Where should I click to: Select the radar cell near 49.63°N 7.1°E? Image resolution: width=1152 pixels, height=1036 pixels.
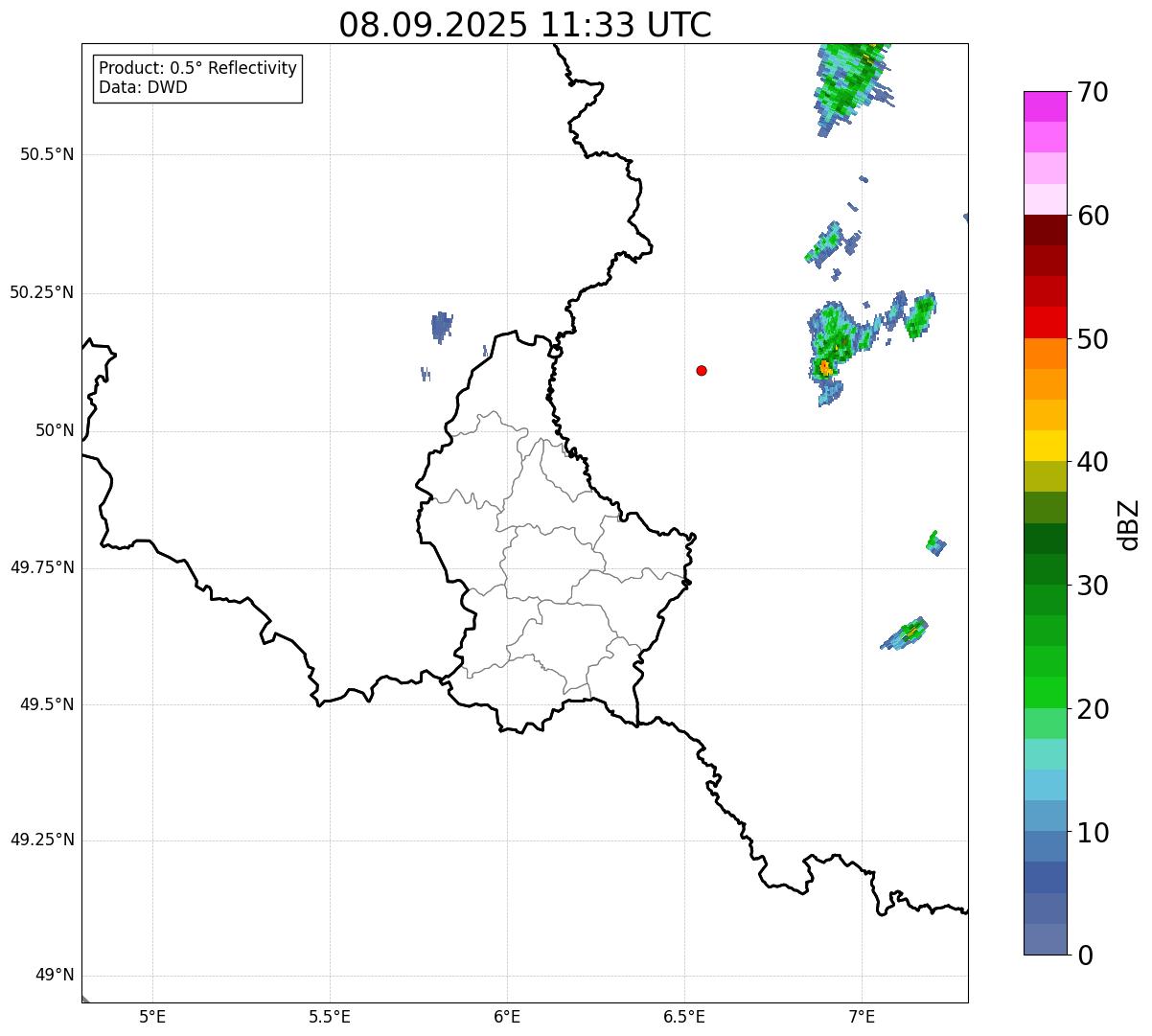coord(906,633)
